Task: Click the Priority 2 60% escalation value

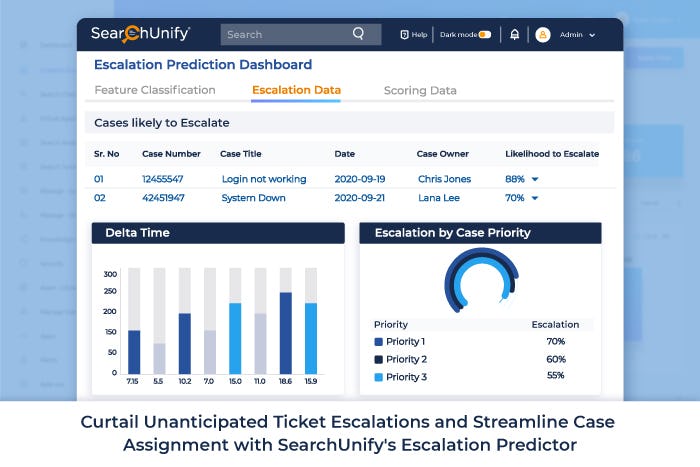Action: [x=556, y=359]
